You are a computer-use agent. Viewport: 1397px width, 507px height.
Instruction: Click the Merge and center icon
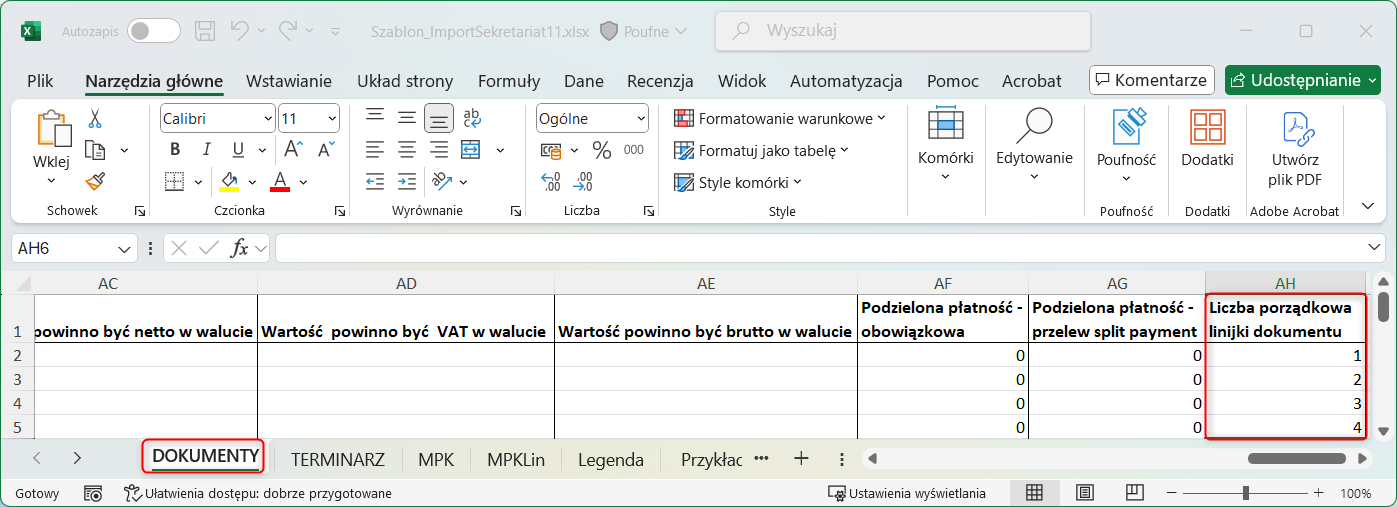(x=472, y=150)
